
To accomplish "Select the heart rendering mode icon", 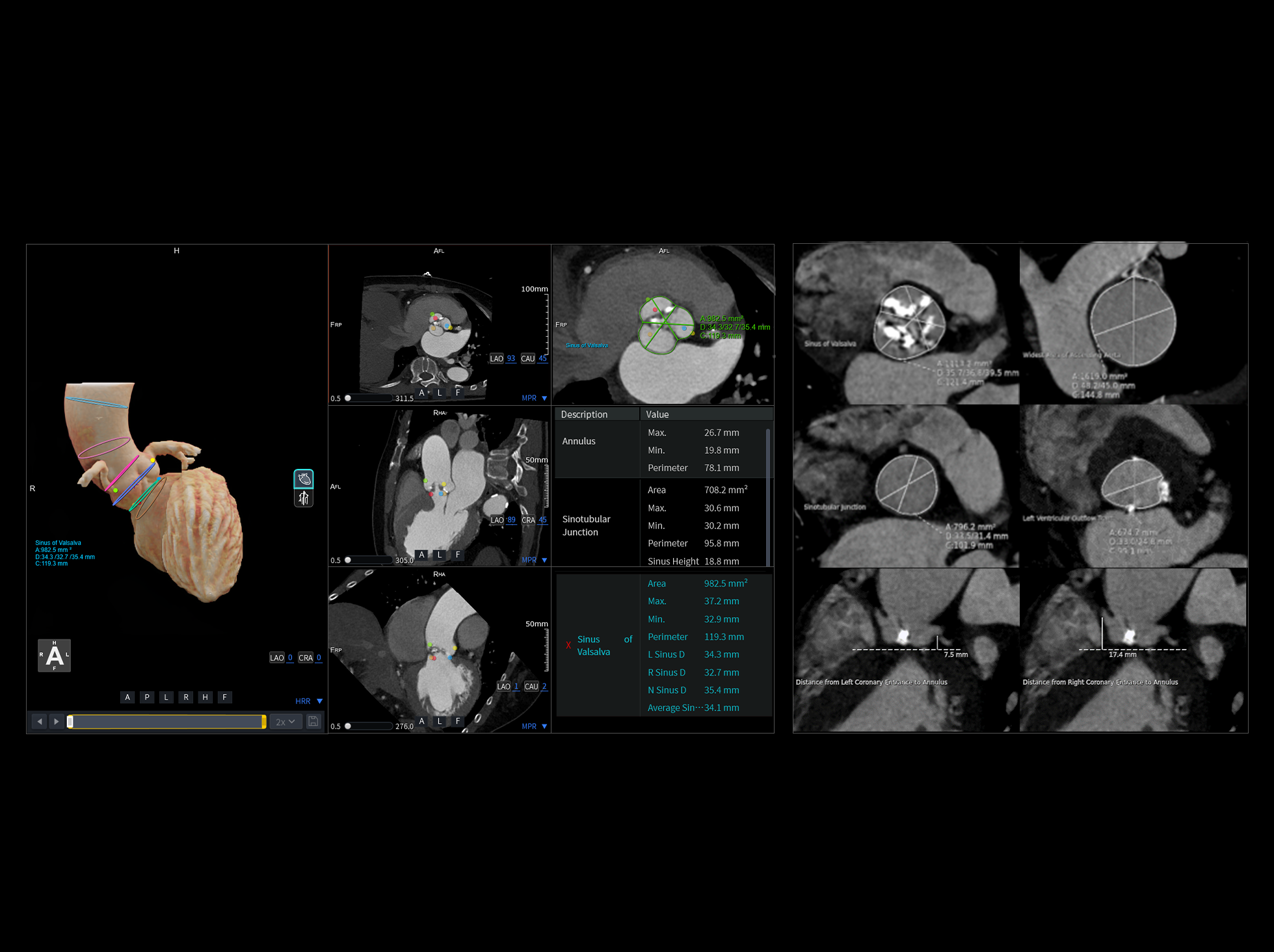I will (x=304, y=479).
